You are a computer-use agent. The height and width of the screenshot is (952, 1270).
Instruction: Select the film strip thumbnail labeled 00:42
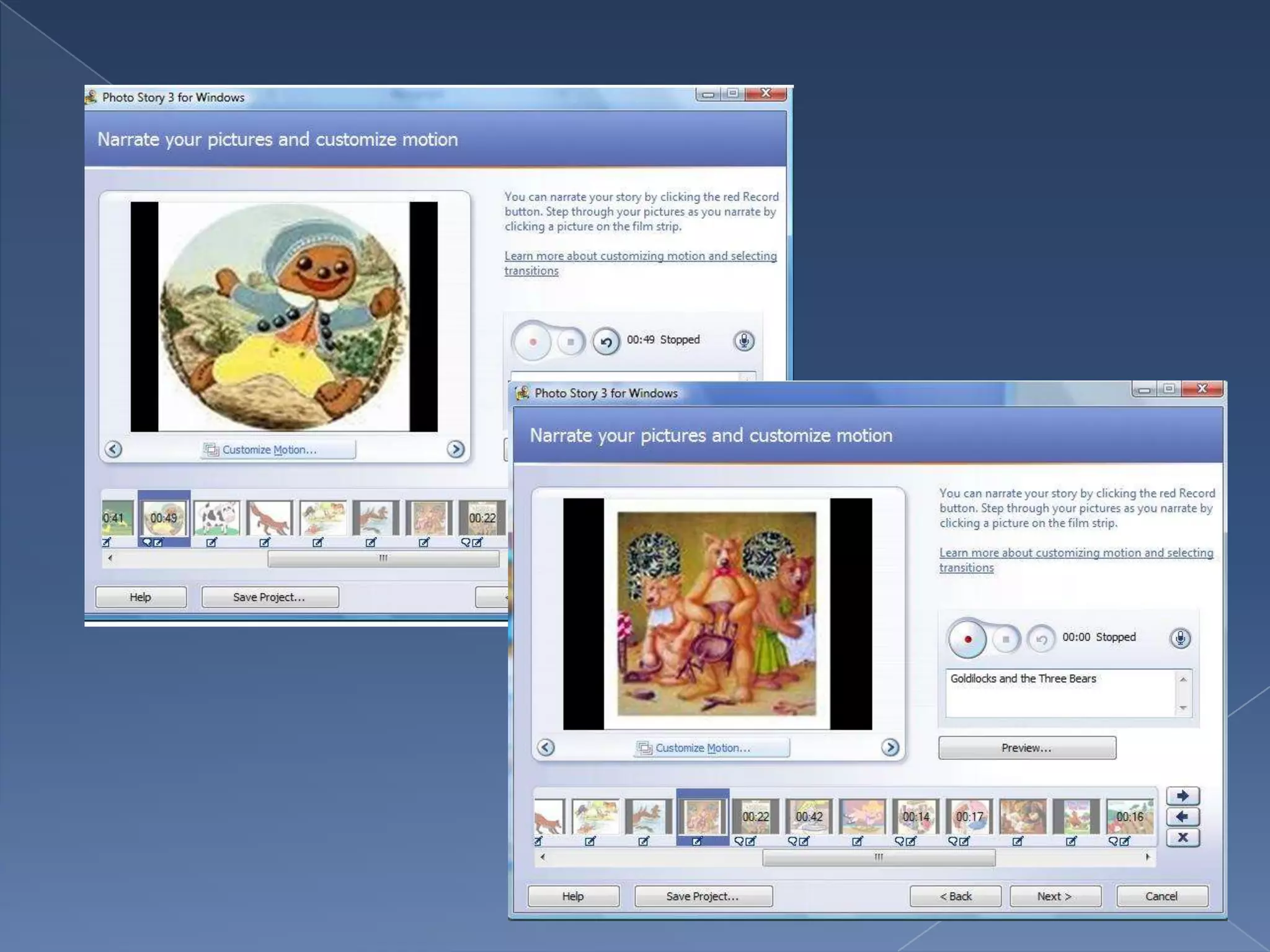pos(809,817)
